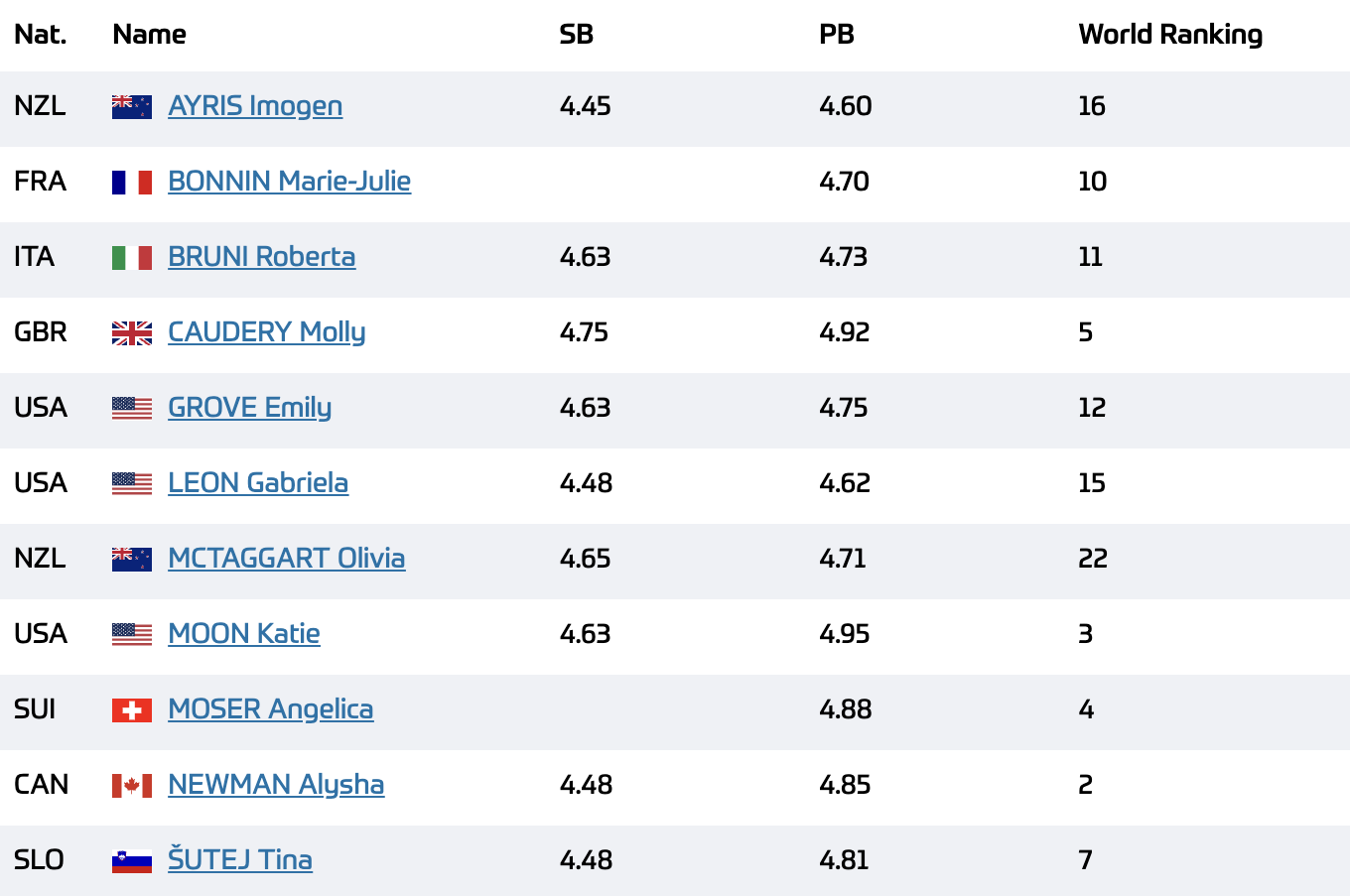
Task: Open GROVE Emily athlete link
Action: point(249,408)
